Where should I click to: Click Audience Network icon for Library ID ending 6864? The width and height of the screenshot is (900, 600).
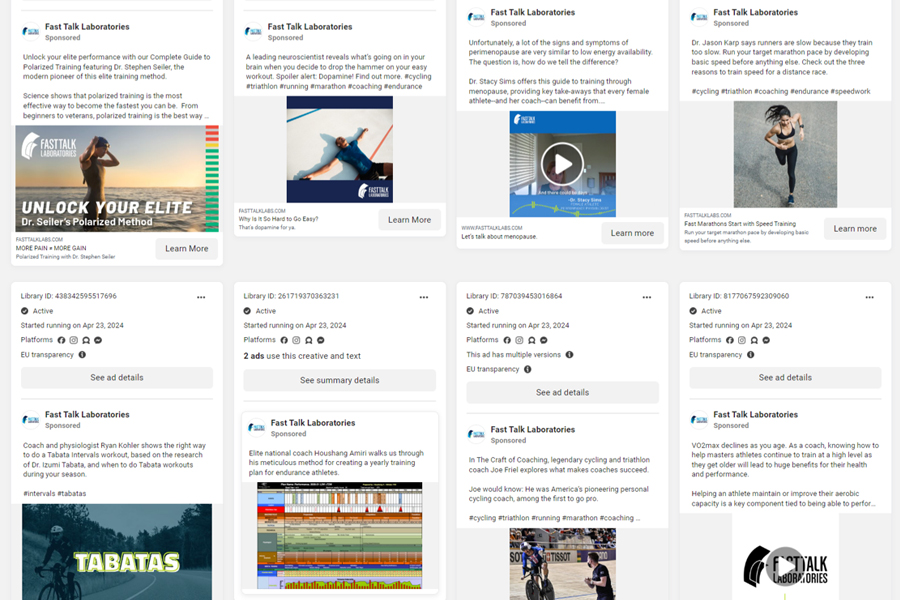click(x=532, y=340)
